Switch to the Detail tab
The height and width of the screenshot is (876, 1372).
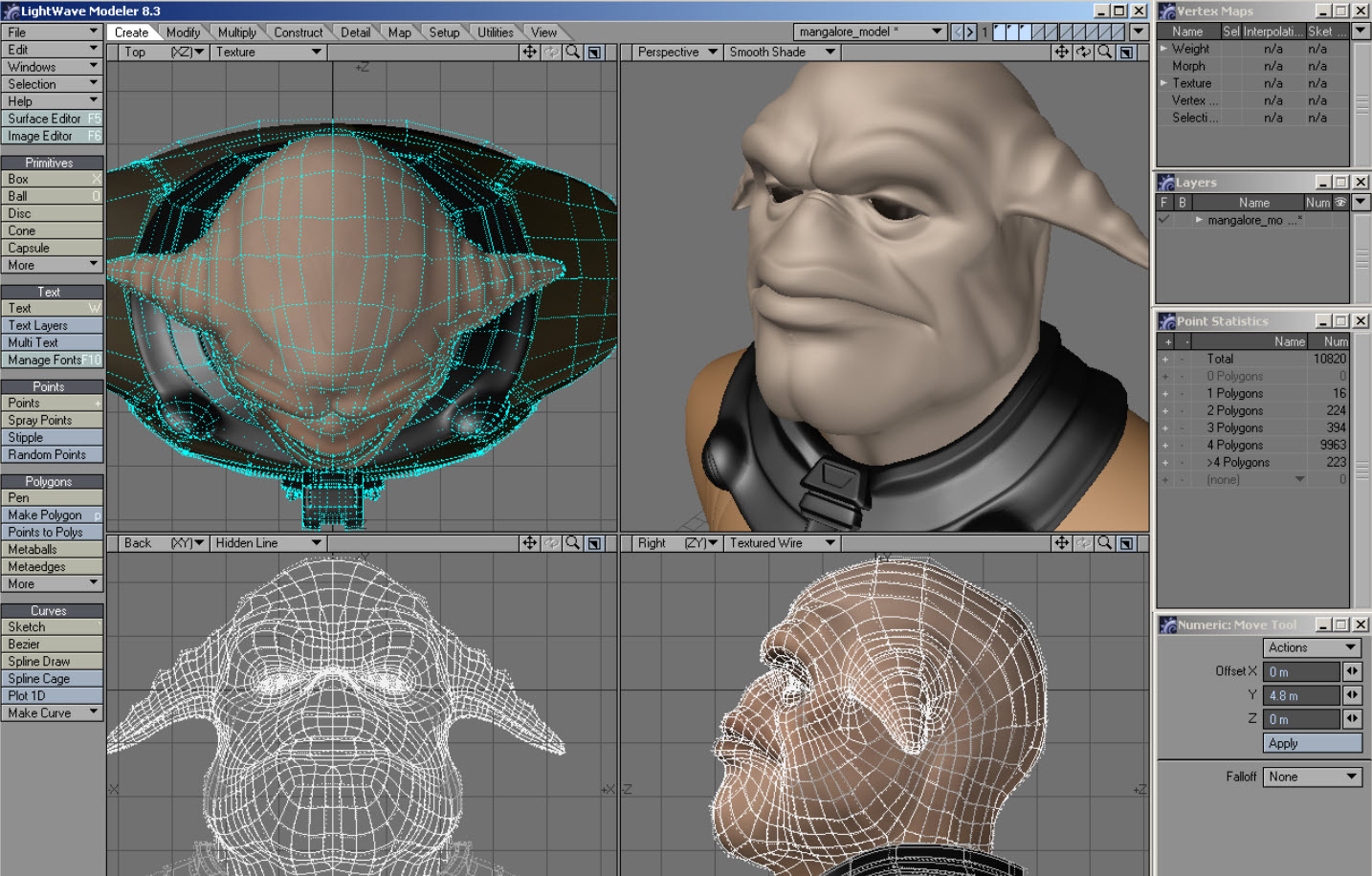coord(355,32)
